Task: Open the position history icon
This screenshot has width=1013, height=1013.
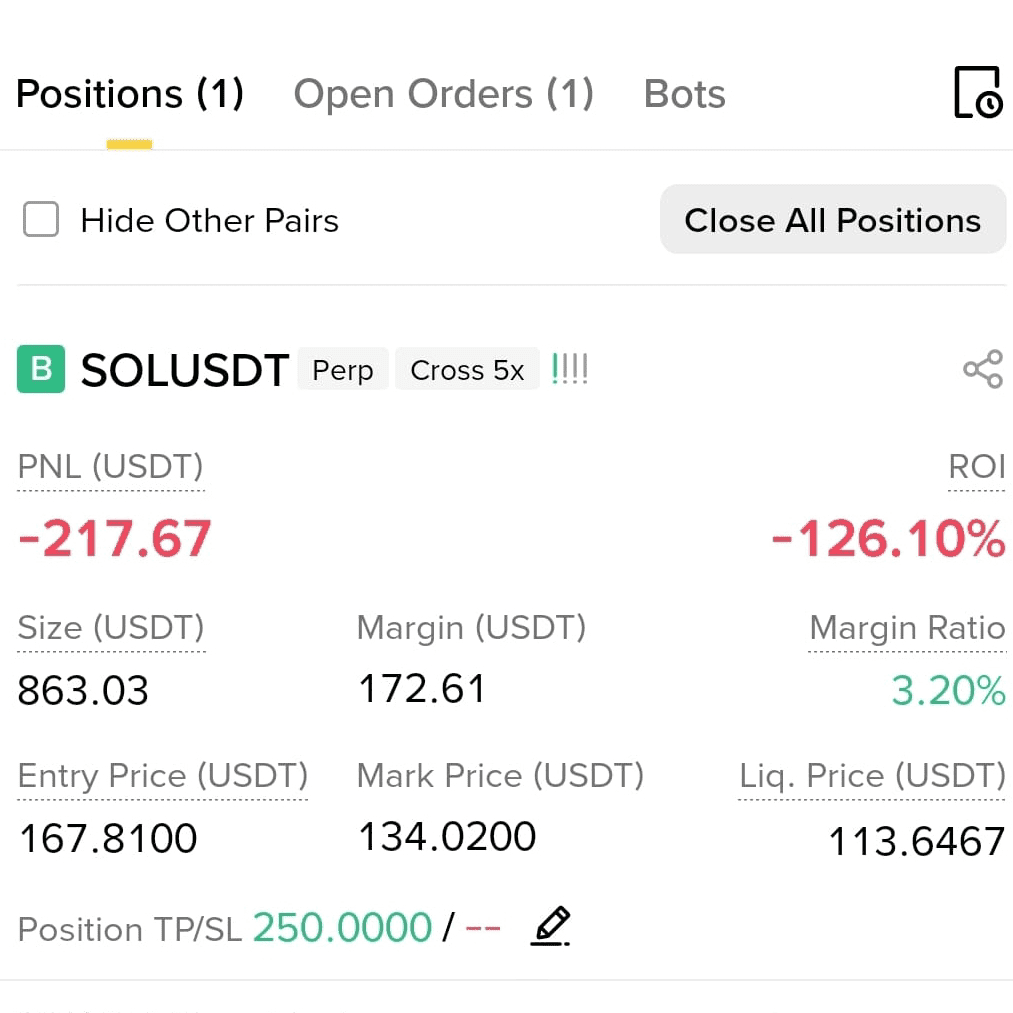Action: 978,93
